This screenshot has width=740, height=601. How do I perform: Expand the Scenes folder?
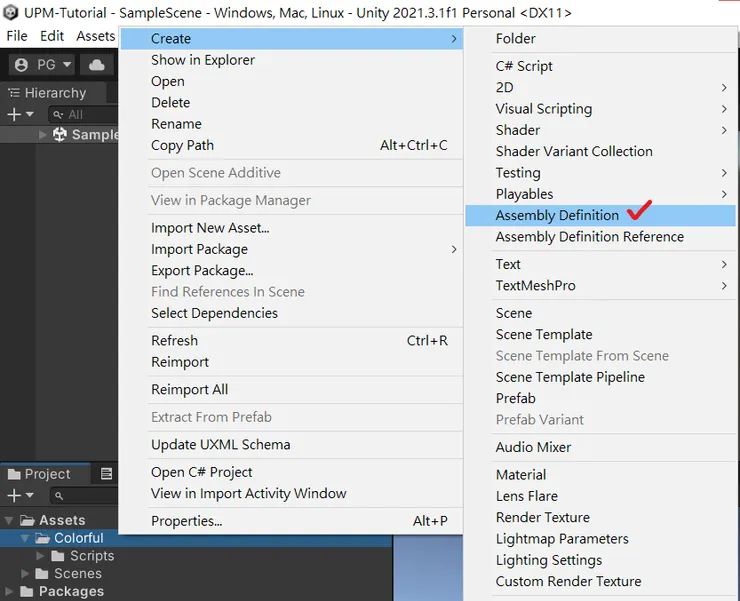pos(25,574)
